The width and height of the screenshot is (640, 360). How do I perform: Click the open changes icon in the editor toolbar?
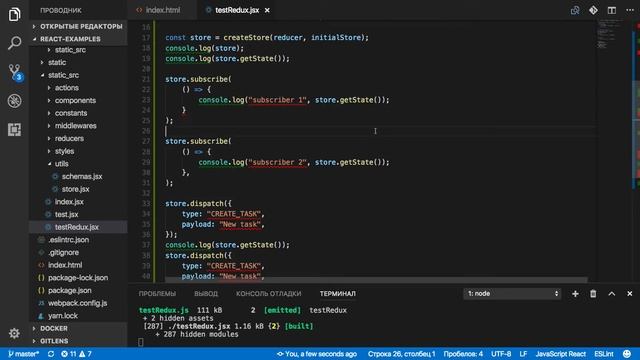[x=575, y=10]
